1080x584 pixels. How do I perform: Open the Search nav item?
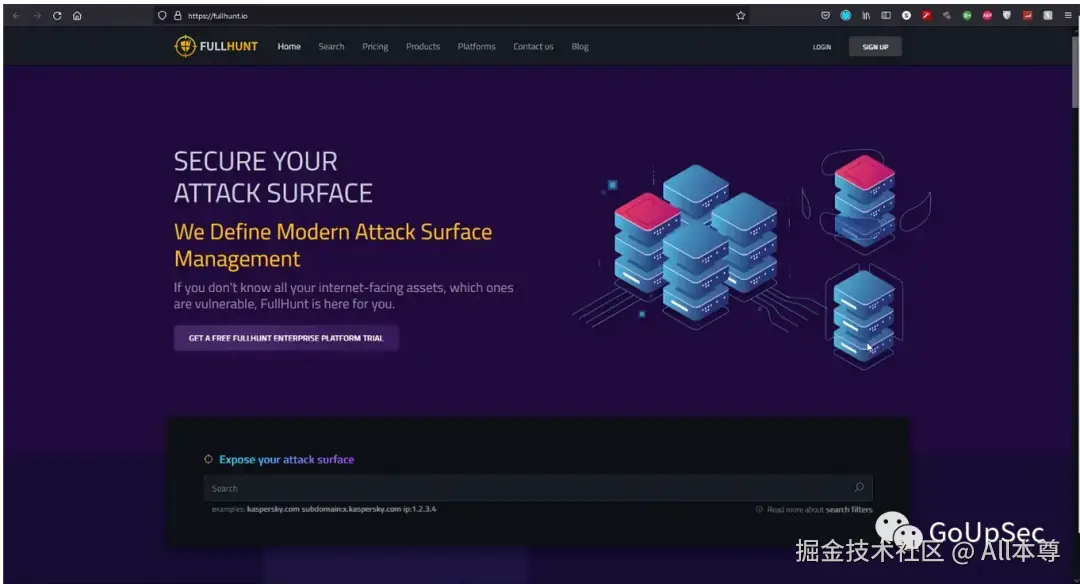(x=331, y=47)
